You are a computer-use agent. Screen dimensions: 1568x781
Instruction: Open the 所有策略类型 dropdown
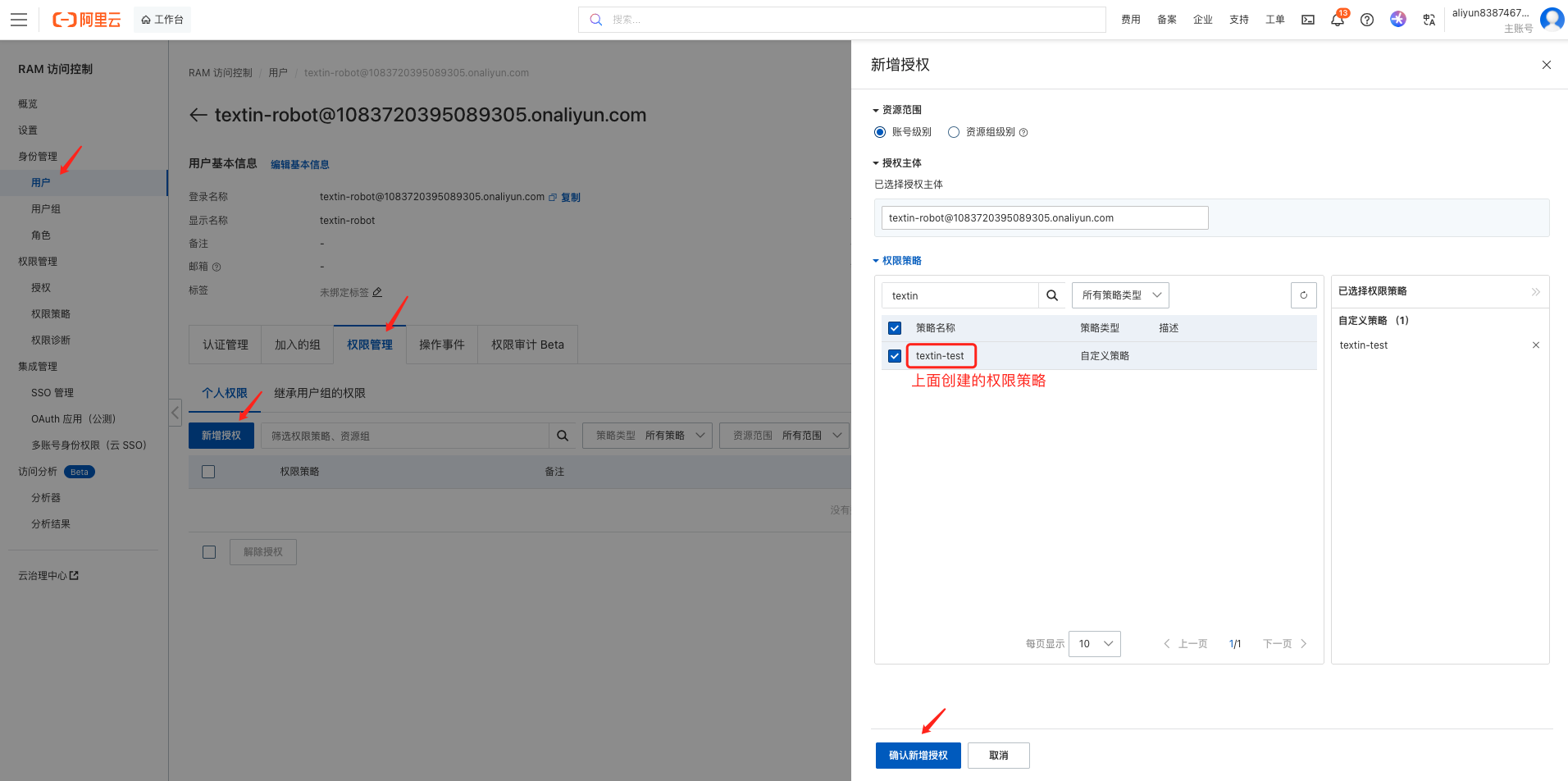pos(1120,295)
